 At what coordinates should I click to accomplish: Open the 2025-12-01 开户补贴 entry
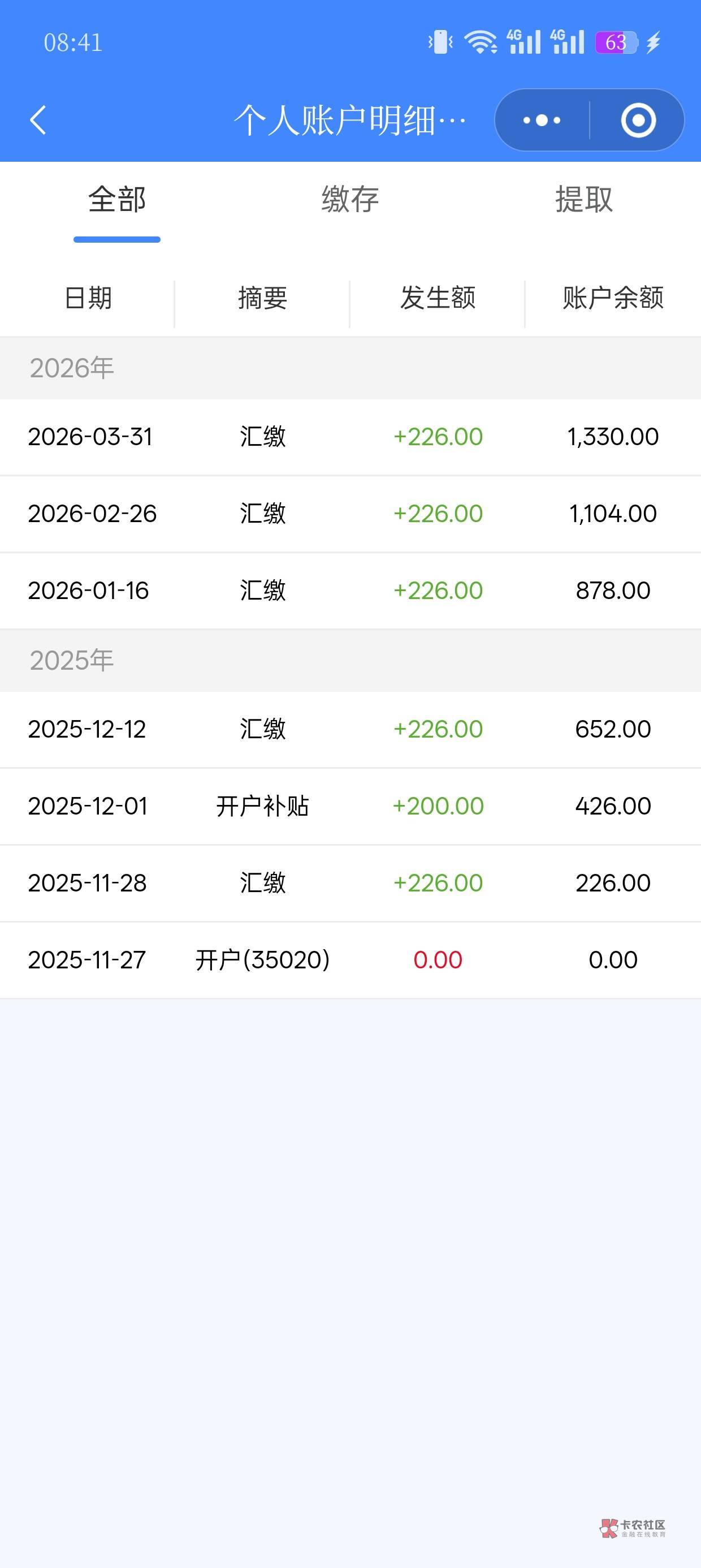pyautogui.click(x=350, y=806)
